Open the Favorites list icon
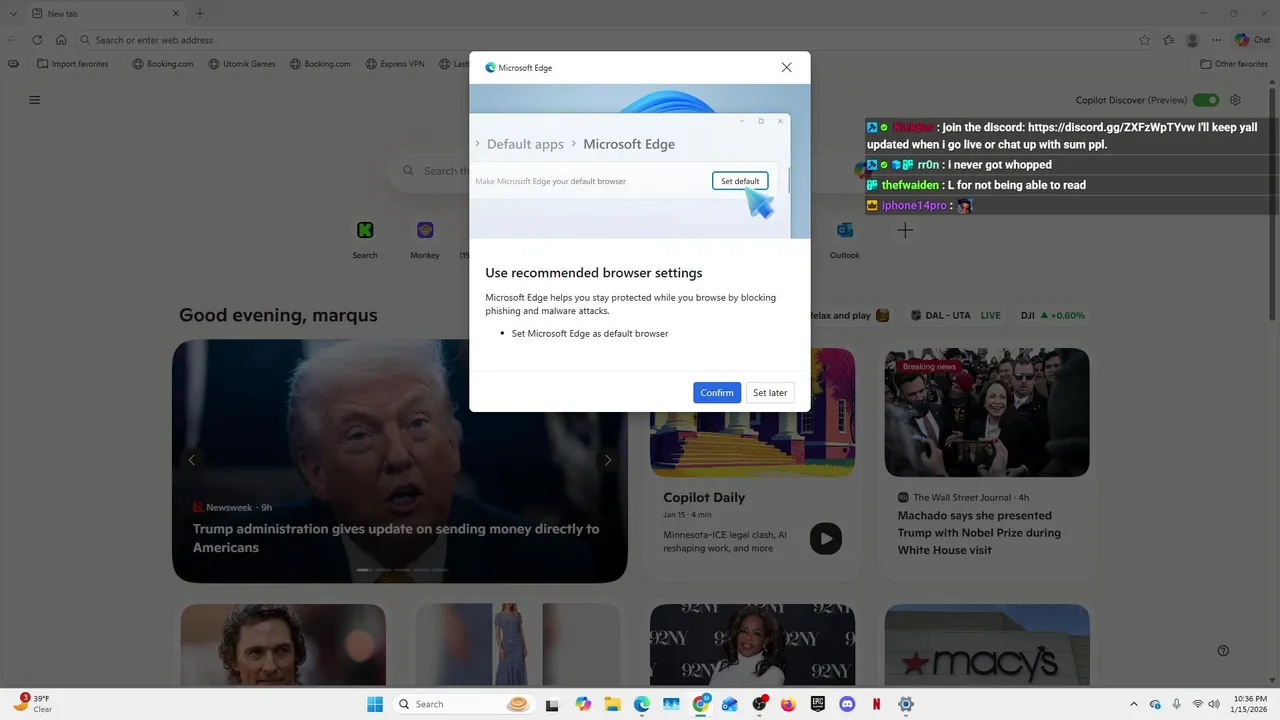The height and width of the screenshot is (720, 1280). pos(1169,40)
